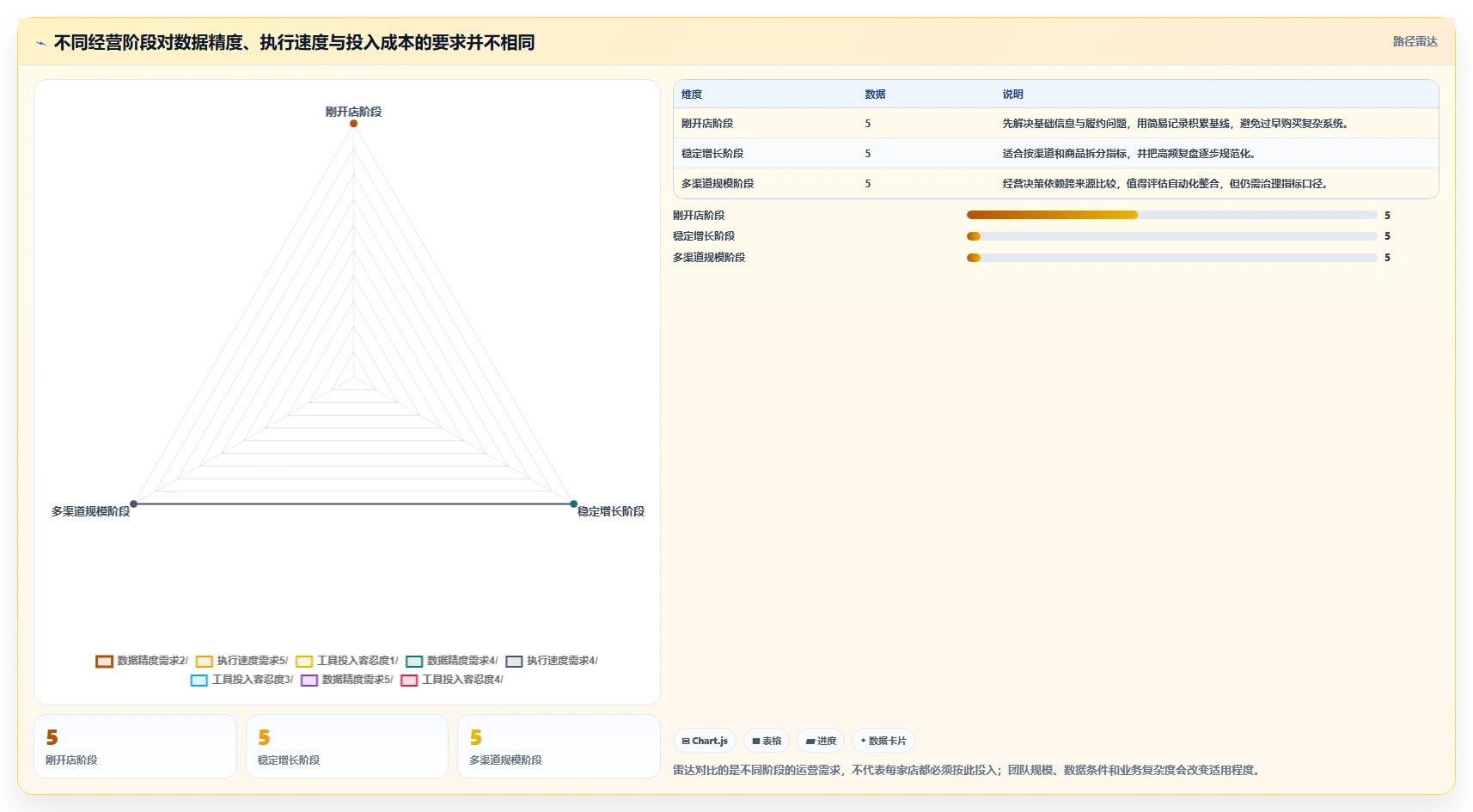Click the 路径雷达 label in the header
Viewport: 1473px width, 812px height.
click(x=1415, y=41)
